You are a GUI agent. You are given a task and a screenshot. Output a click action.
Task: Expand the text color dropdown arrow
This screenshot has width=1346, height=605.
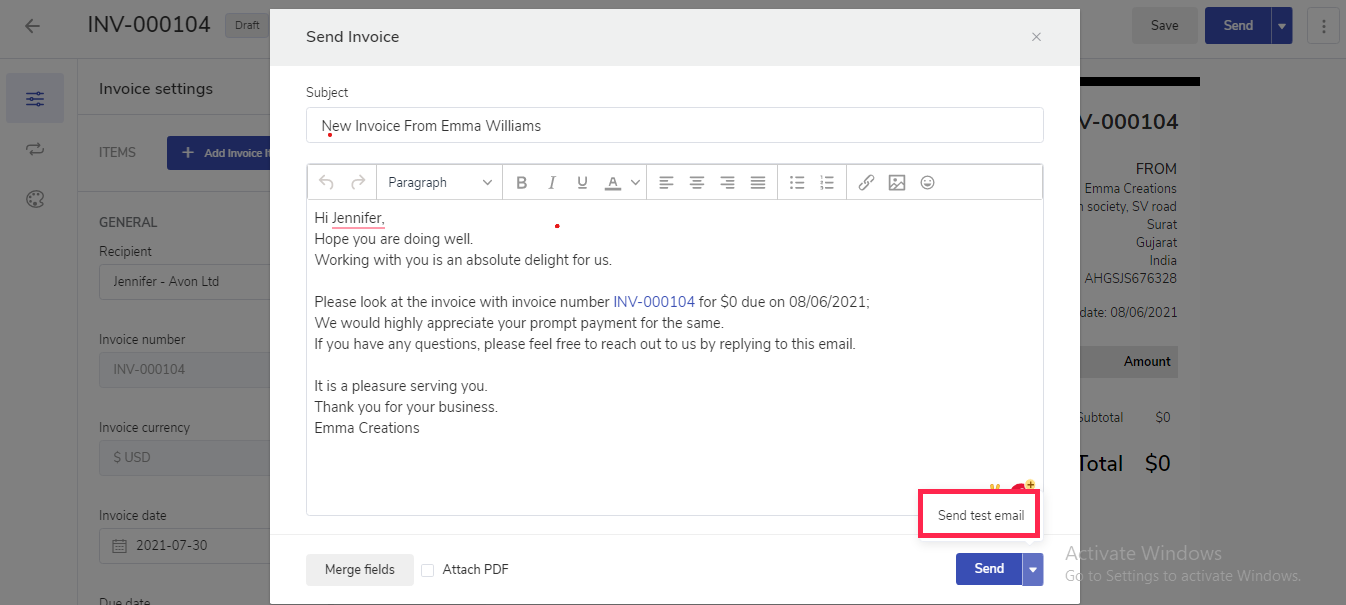coord(635,183)
